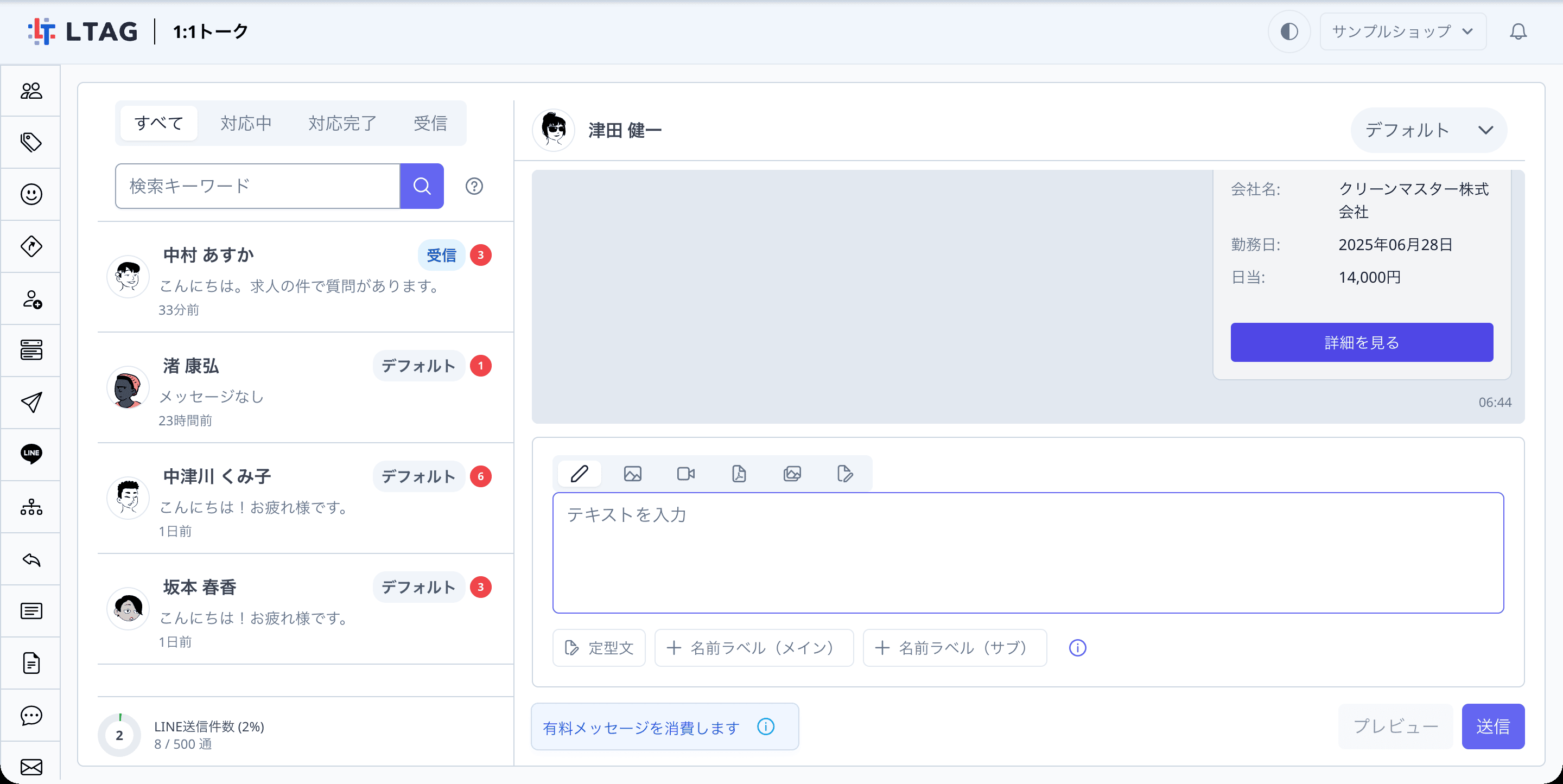Select the image message type icon
The height and width of the screenshot is (784, 1563).
[632, 473]
